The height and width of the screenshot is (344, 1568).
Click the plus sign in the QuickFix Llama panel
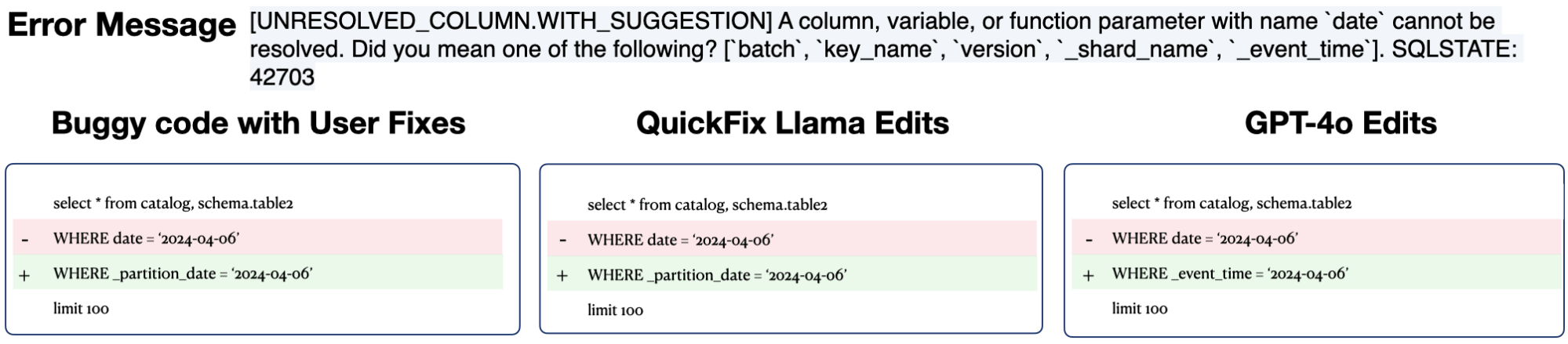562,276
